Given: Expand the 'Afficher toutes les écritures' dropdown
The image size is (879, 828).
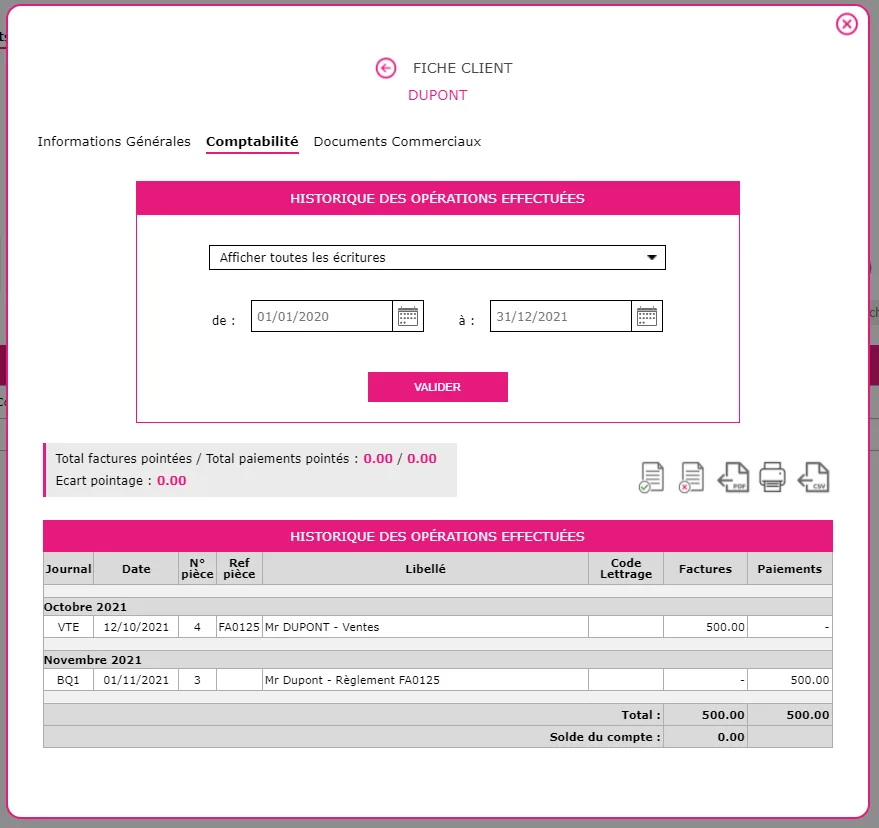Looking at the screenshot, I should click(x=437, y=257).
